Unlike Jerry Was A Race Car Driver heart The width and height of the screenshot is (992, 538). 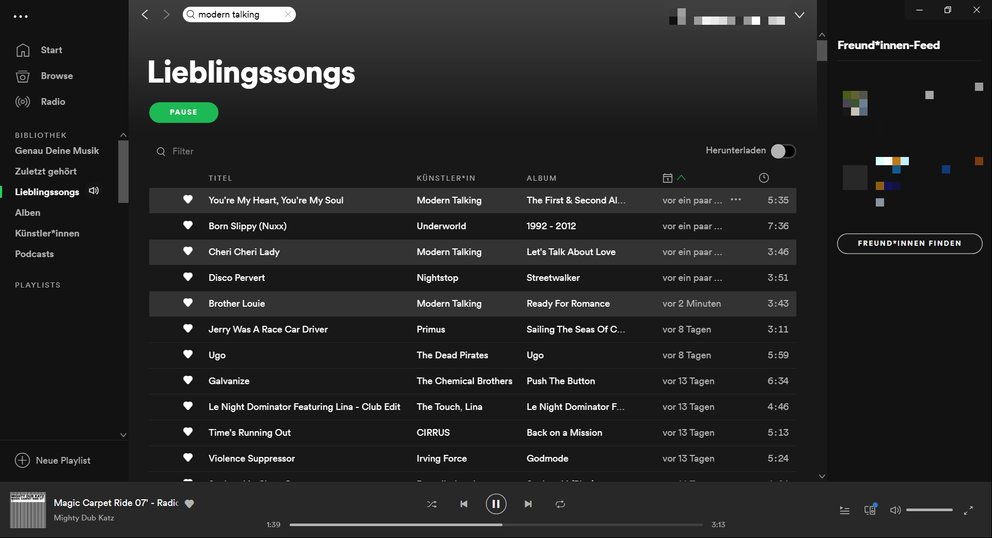point(188,328)
